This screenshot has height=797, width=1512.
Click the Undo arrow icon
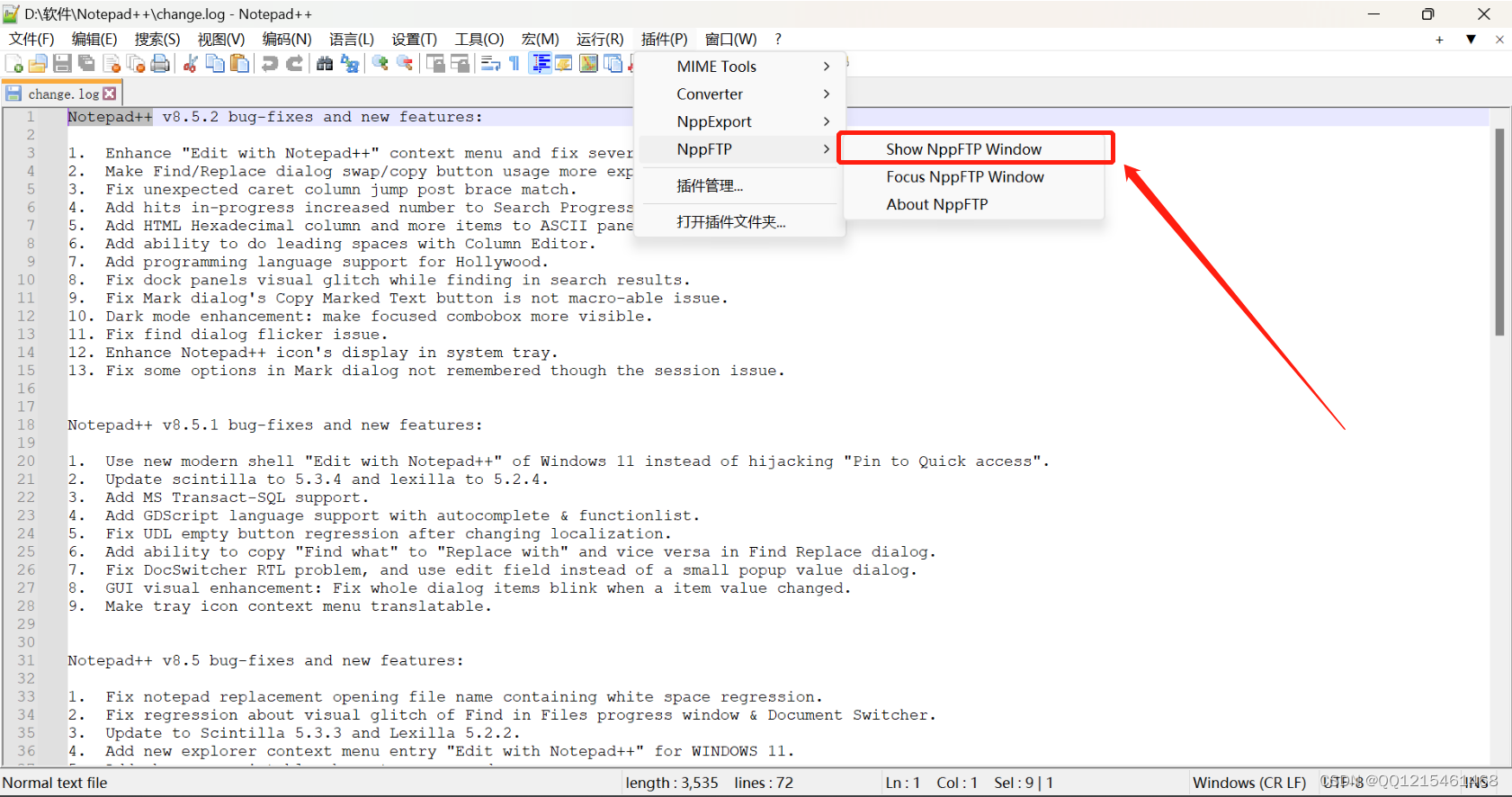pos(270,63)
